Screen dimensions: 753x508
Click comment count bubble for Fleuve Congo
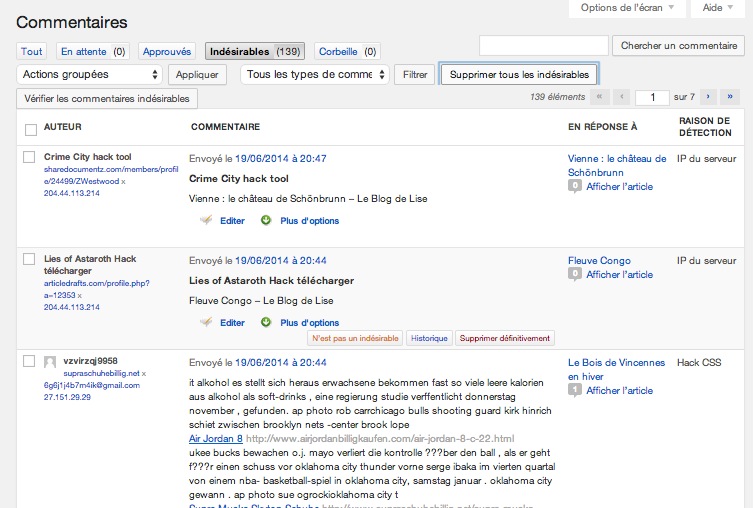(575, 274)
